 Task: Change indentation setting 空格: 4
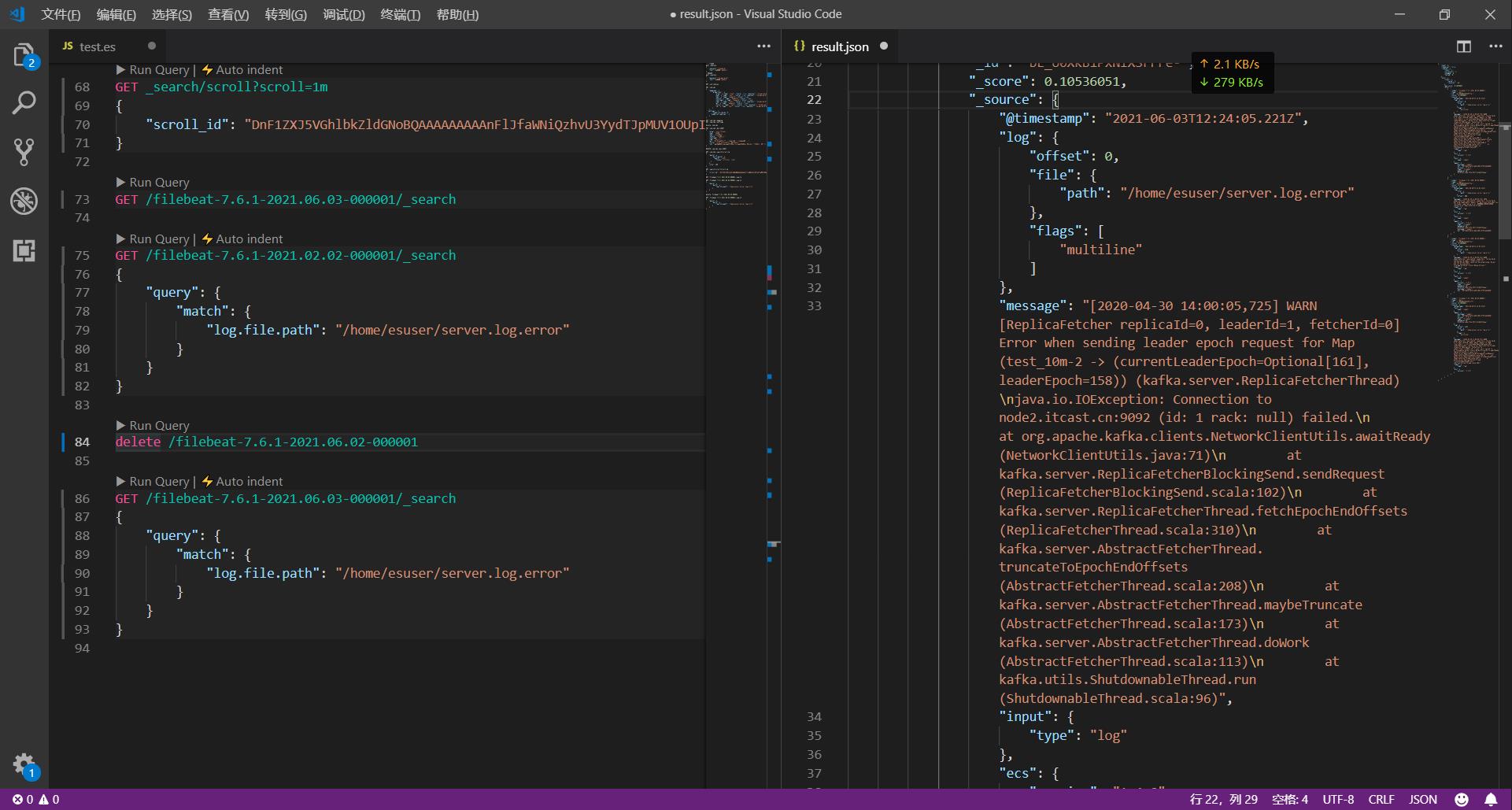(x=1289, y=799)
